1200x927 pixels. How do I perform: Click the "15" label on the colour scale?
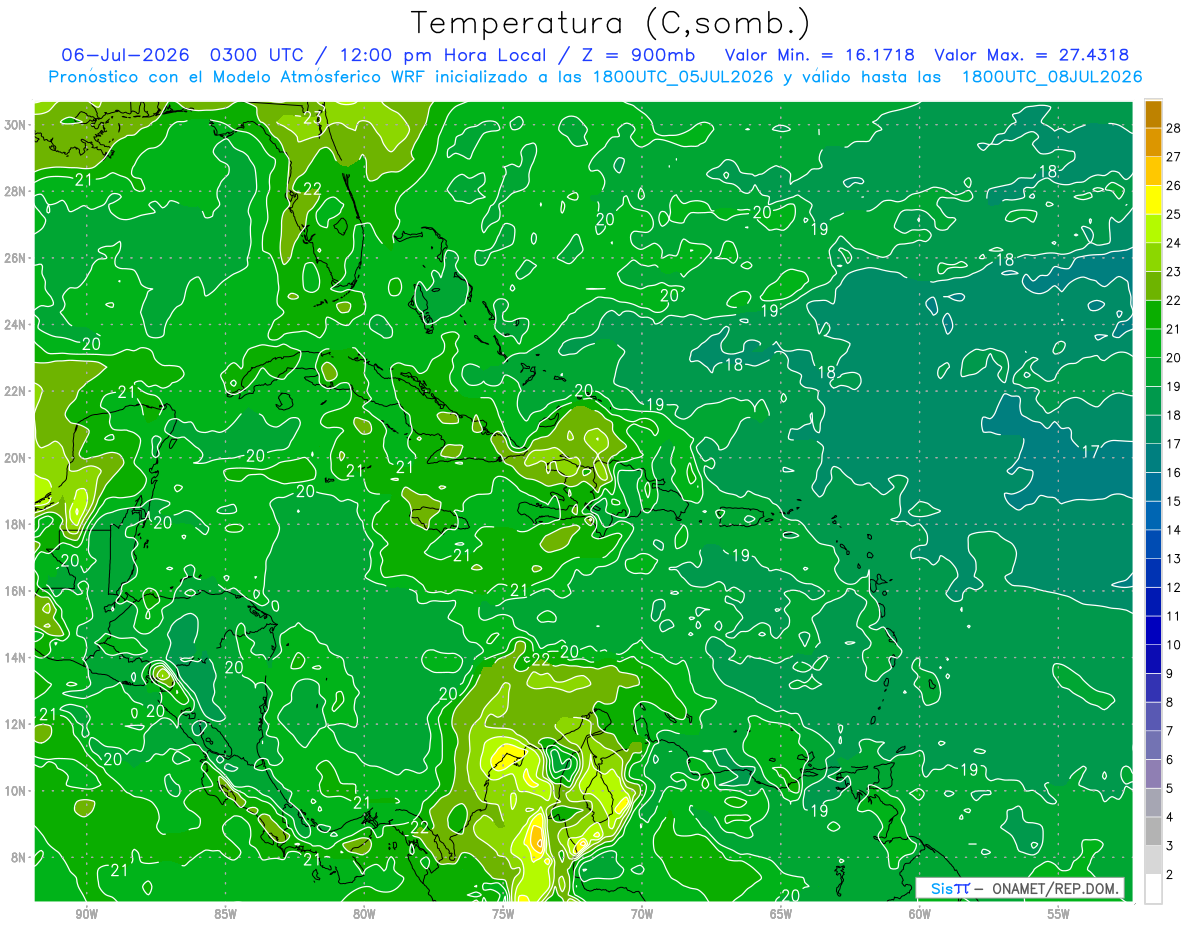click(x=1173, y=501)
